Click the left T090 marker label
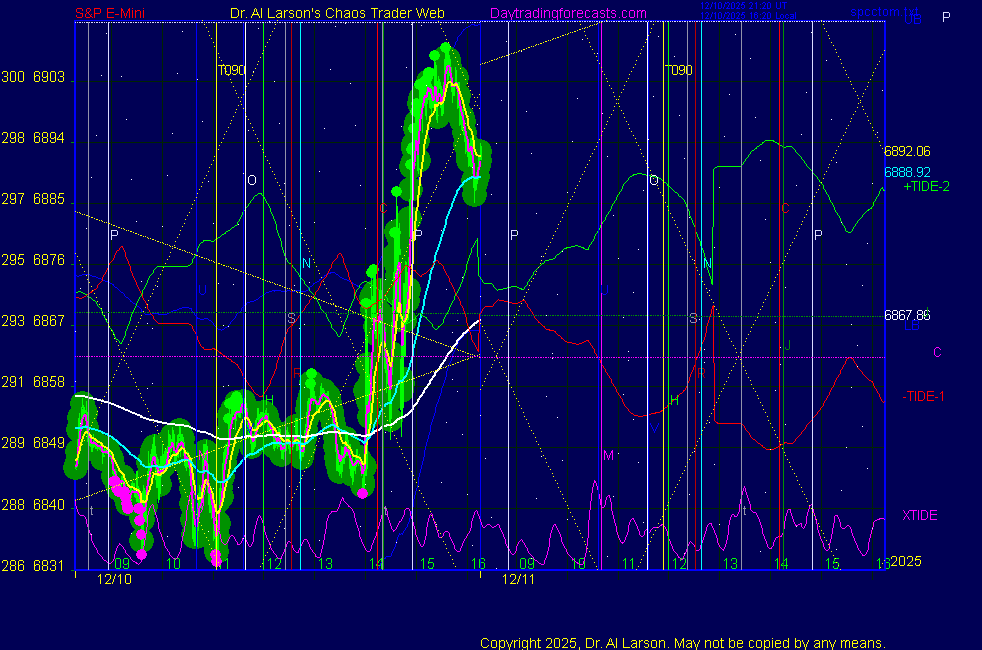The height and width of the screenshot is (650, 982). (232, 71)
